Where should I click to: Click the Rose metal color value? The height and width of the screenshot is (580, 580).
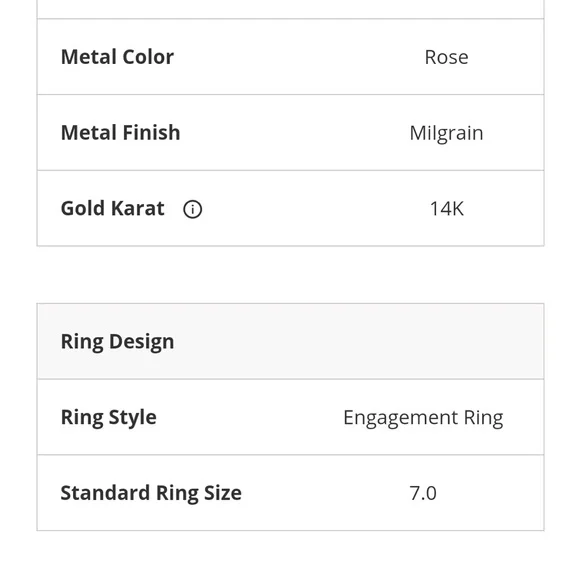tap(446, 57)
